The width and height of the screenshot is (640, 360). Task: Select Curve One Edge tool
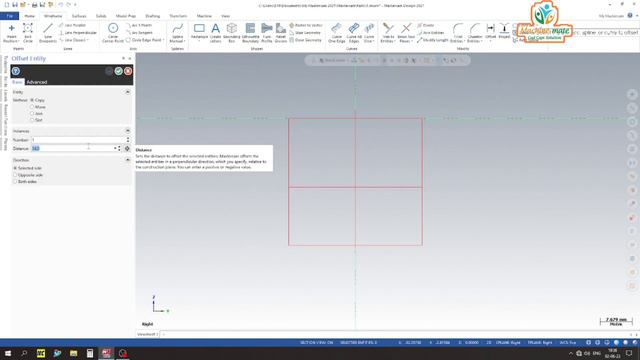coord(336,33)
